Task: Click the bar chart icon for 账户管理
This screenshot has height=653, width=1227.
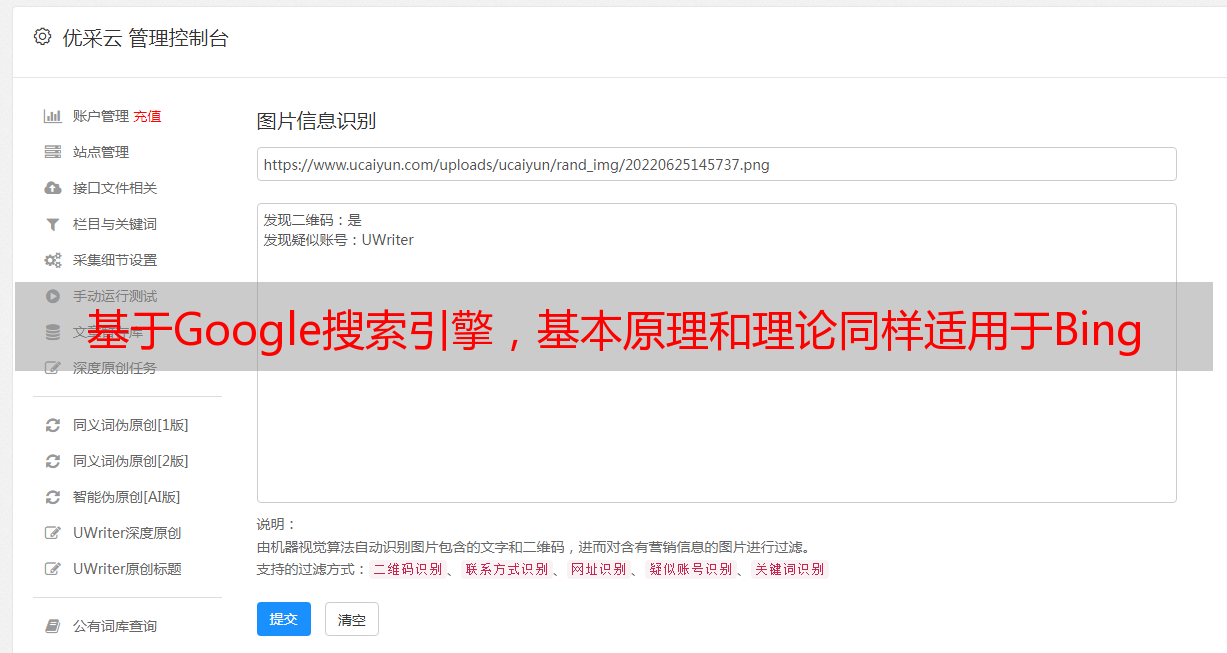Action: [x=53, y=116]
